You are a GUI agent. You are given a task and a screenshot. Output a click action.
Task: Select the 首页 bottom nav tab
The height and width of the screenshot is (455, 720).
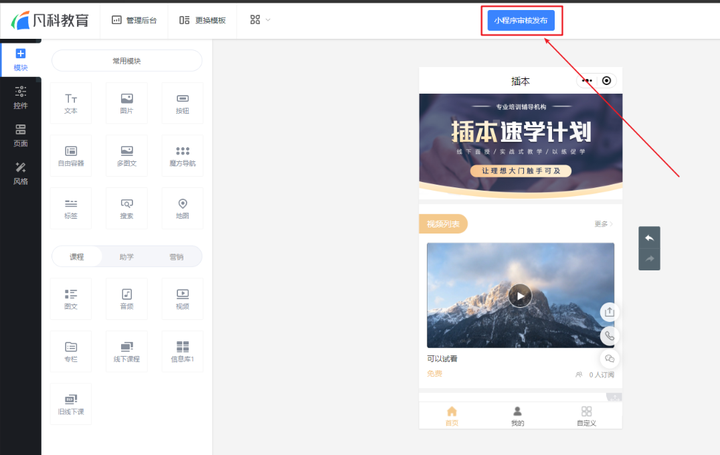pos(452,416)
